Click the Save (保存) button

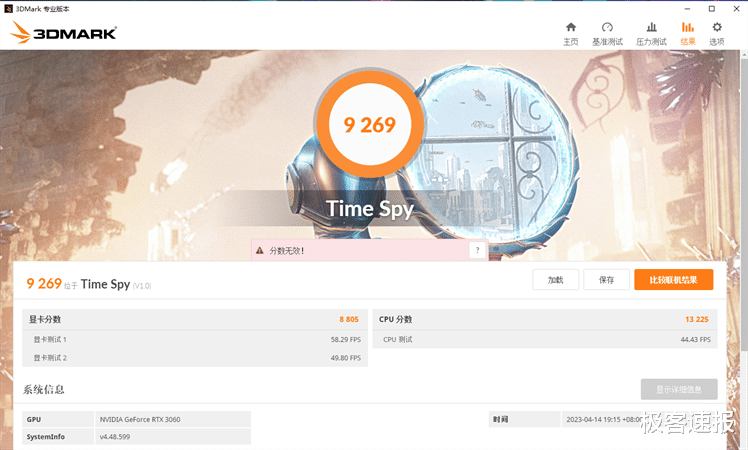606,280
